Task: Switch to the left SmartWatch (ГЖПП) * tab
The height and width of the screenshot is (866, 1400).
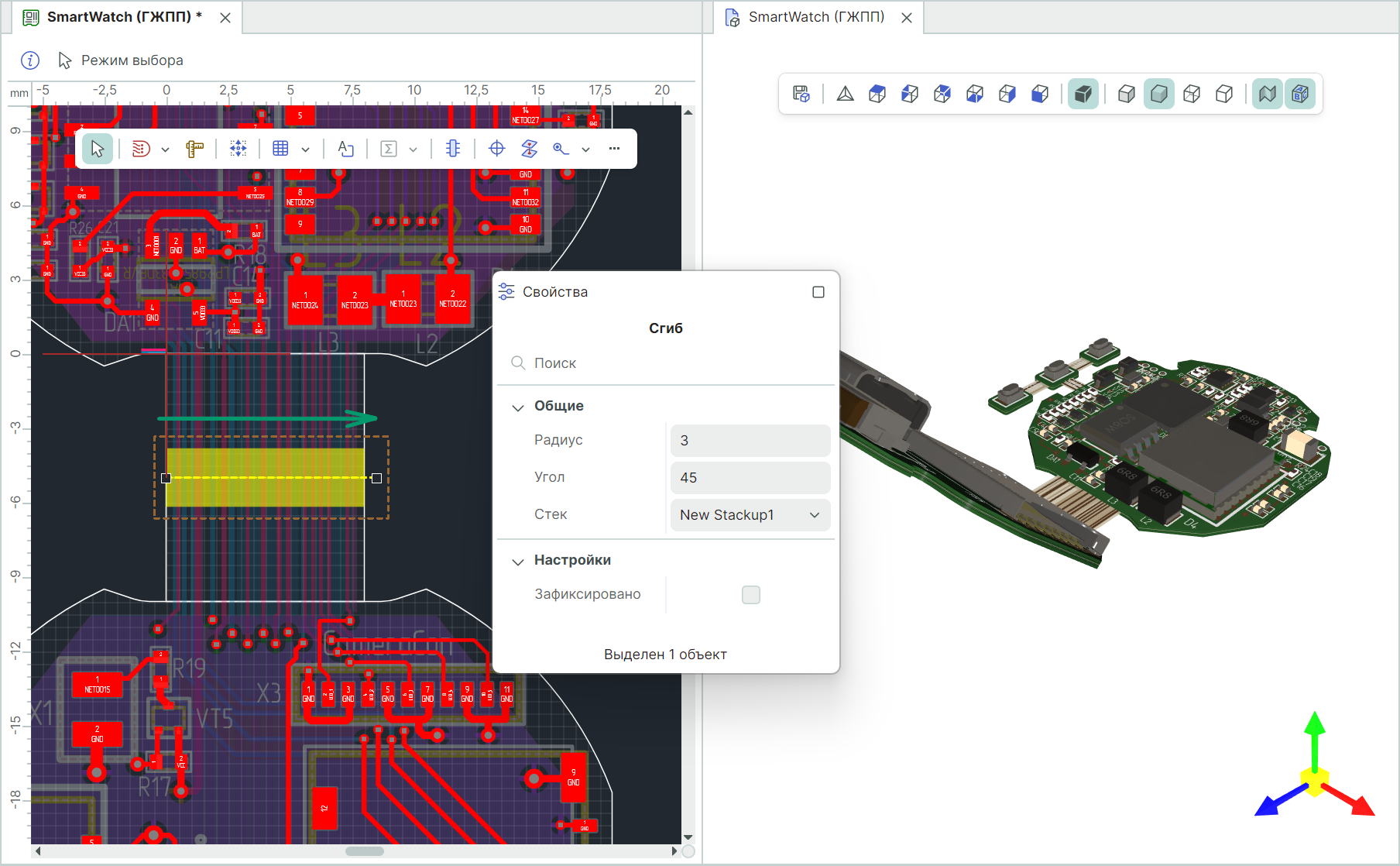Action: coord(124,17)
